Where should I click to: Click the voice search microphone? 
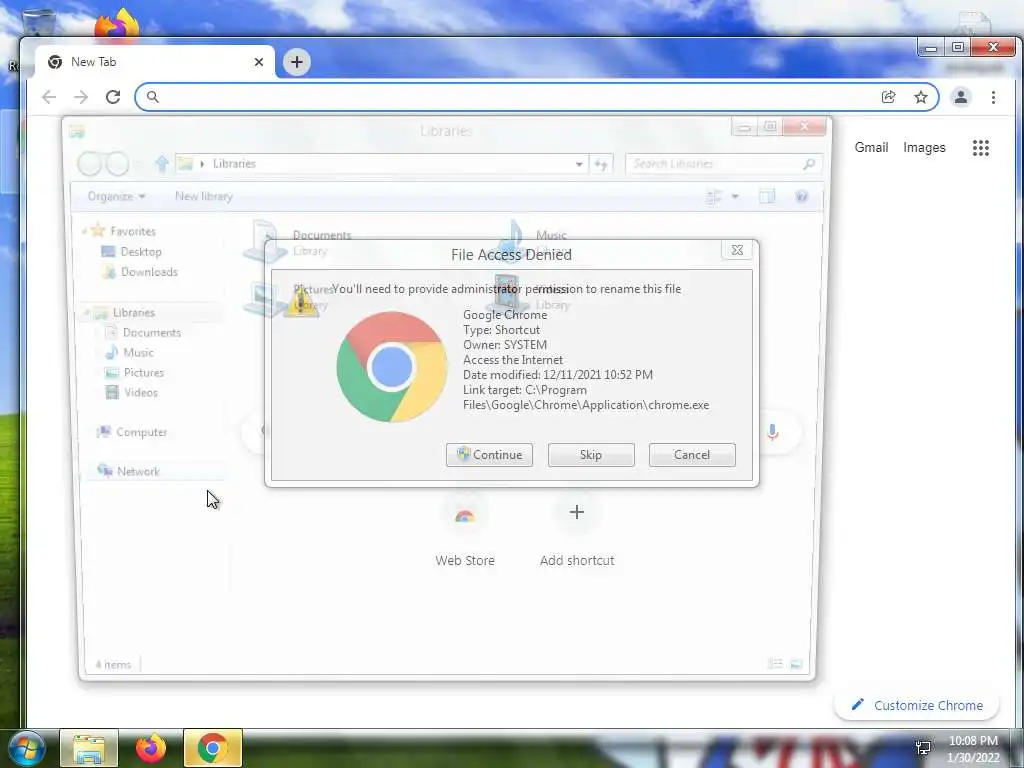point(773,432)
